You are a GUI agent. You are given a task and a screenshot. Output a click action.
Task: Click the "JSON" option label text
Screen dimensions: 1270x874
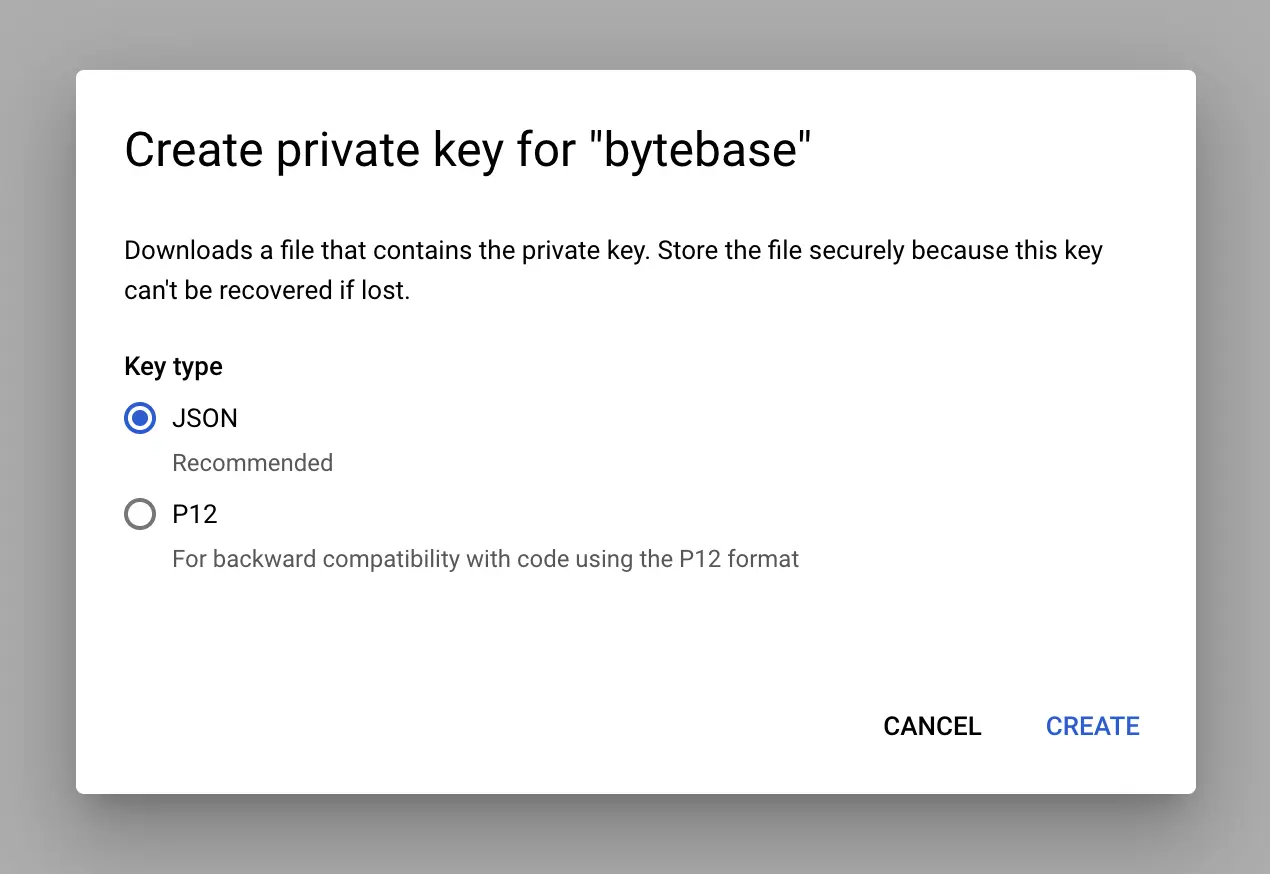(205, 418)
